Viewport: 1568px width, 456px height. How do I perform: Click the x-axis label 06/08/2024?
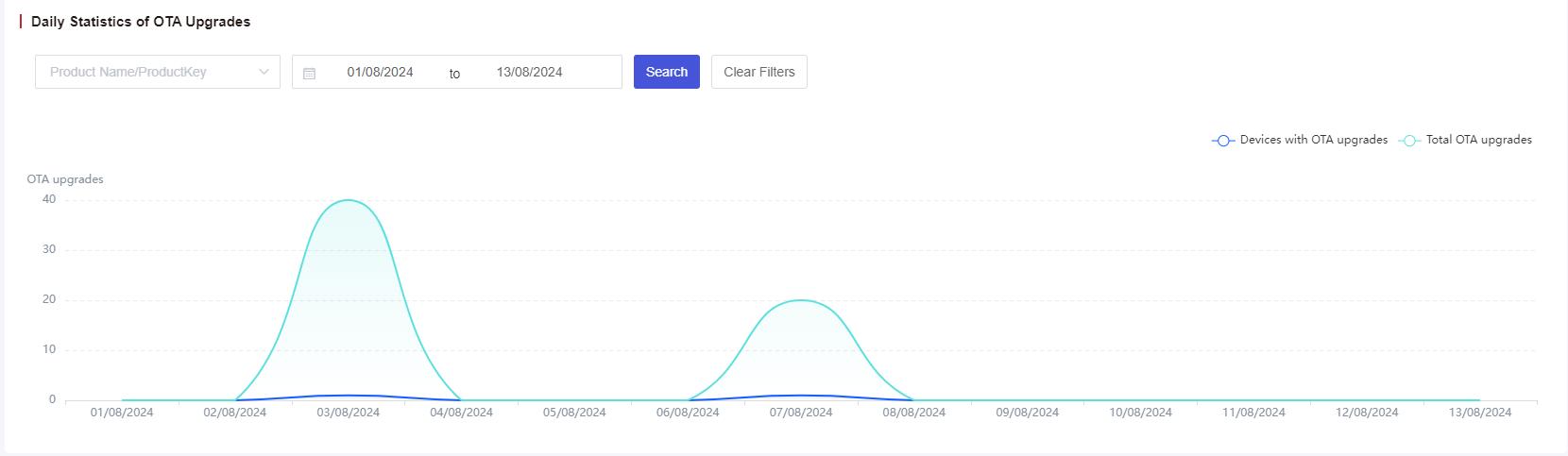688,413
